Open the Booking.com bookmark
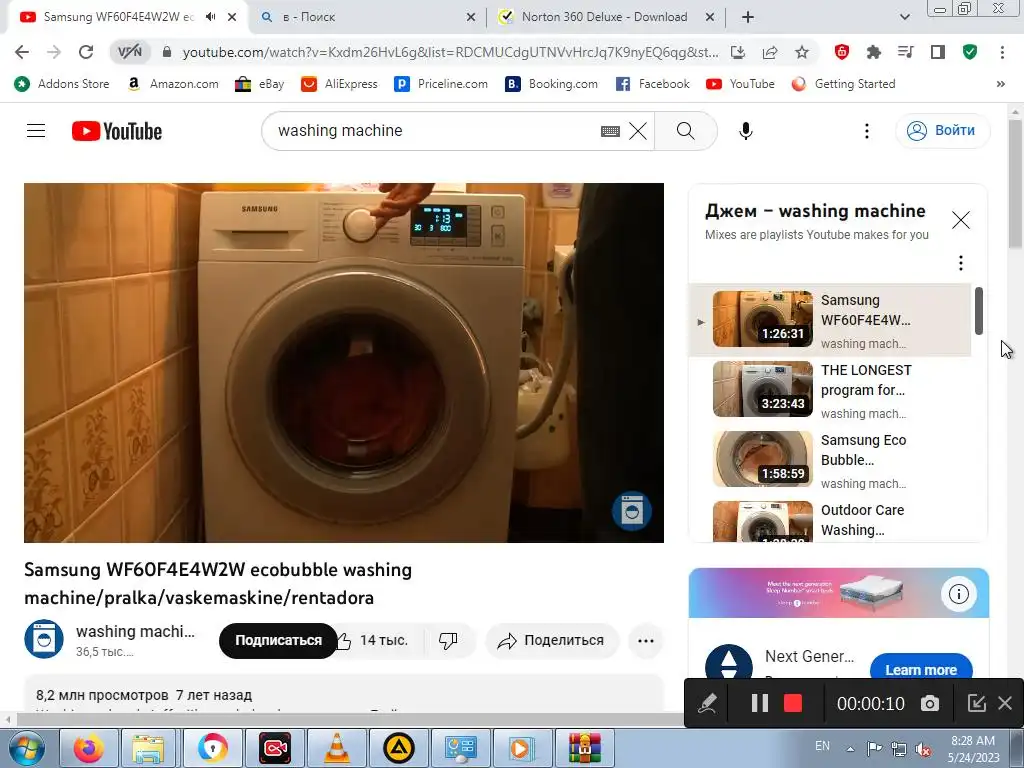This screenshot has width=1024, height=768. coord(552,84)
